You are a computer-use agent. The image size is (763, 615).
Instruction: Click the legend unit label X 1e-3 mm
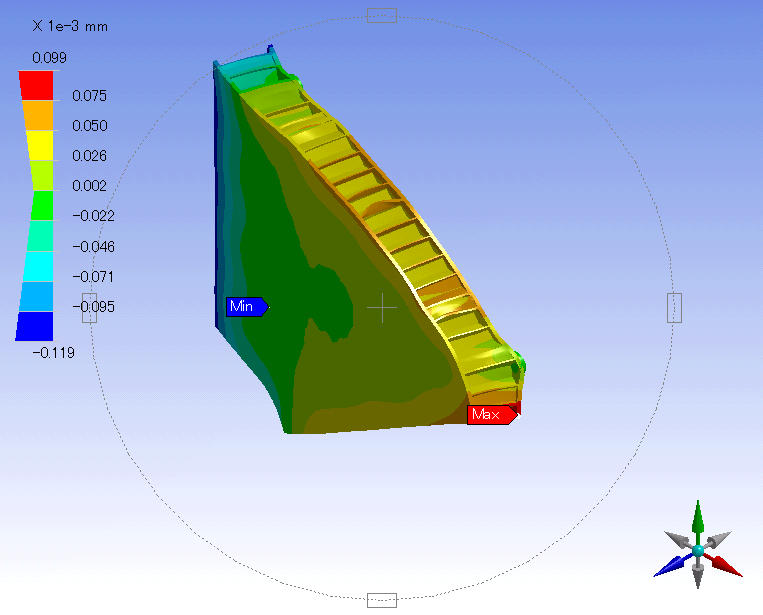coord(70,26)
